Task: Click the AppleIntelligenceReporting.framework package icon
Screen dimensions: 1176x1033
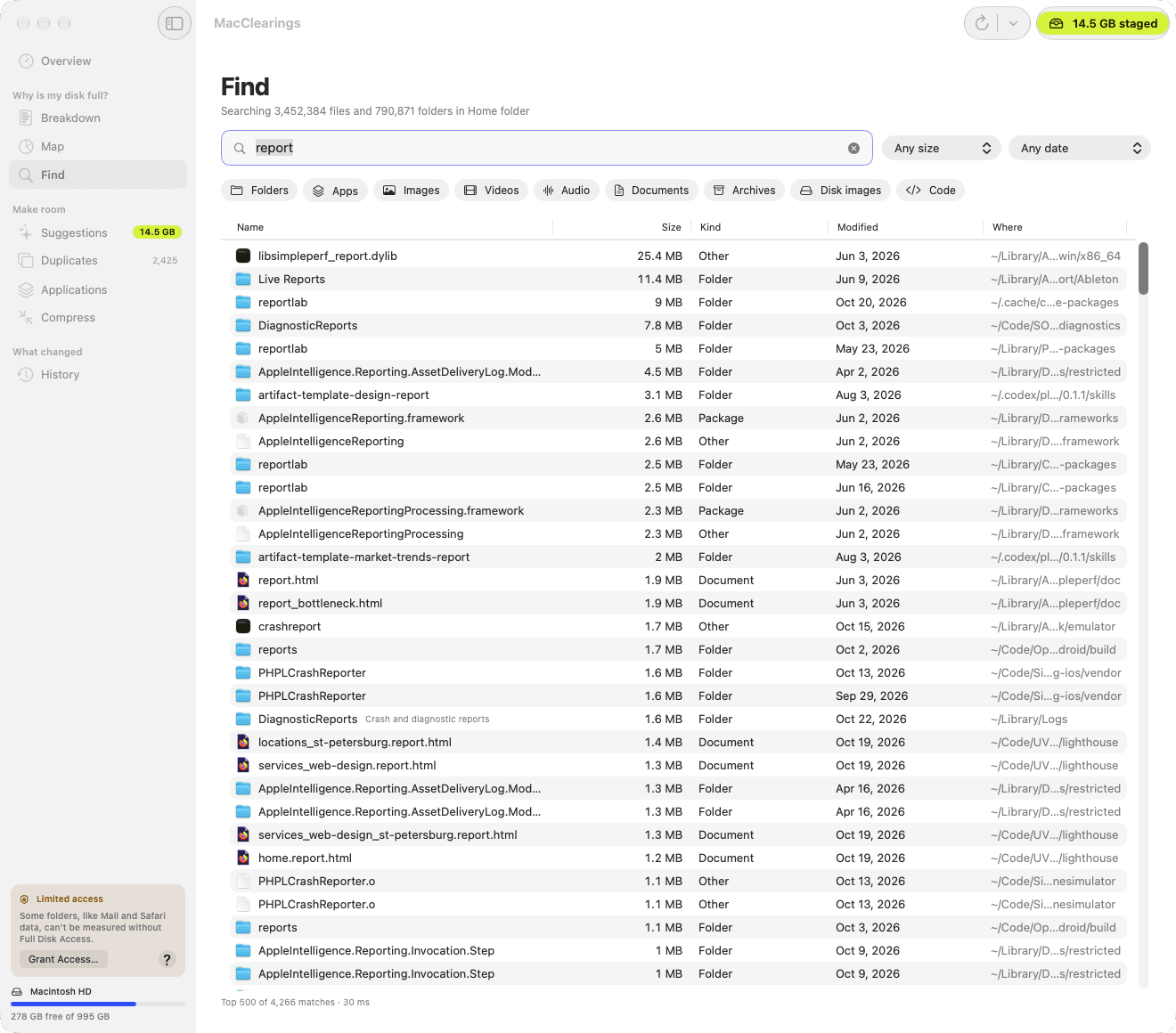Action: click(x=243, y=419)
